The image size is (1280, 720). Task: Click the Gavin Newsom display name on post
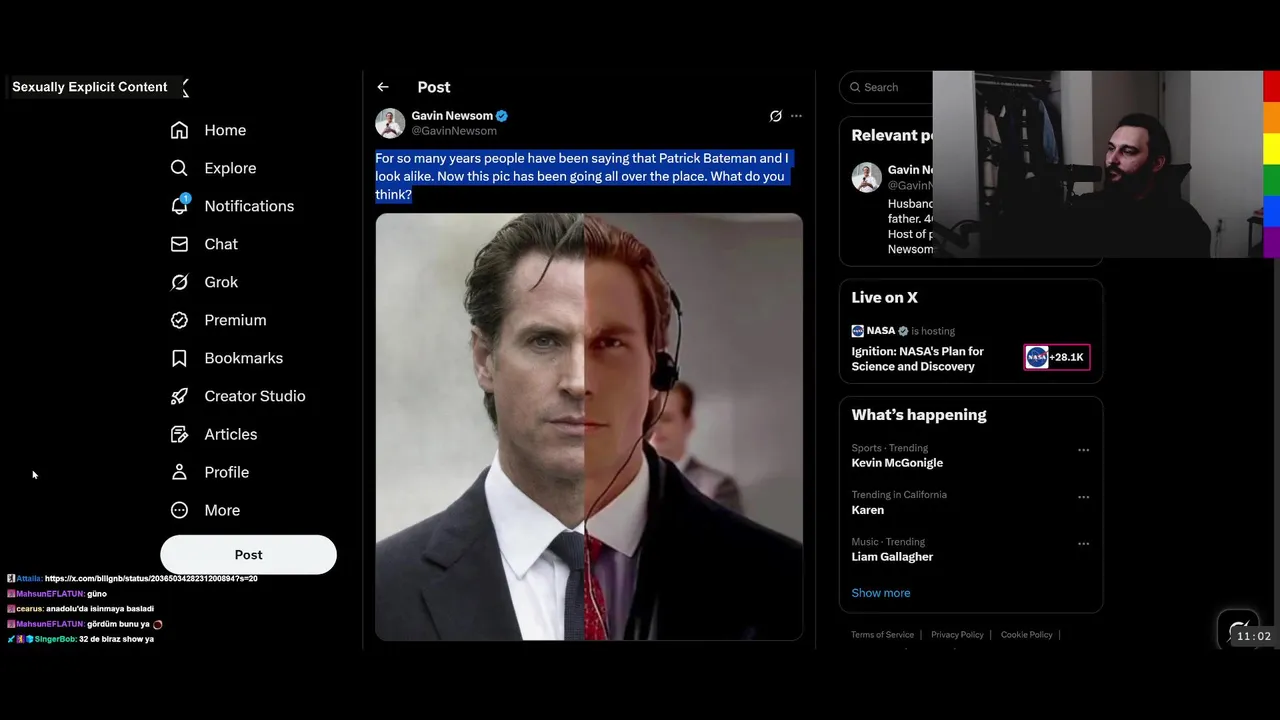(x=452, y=116)
